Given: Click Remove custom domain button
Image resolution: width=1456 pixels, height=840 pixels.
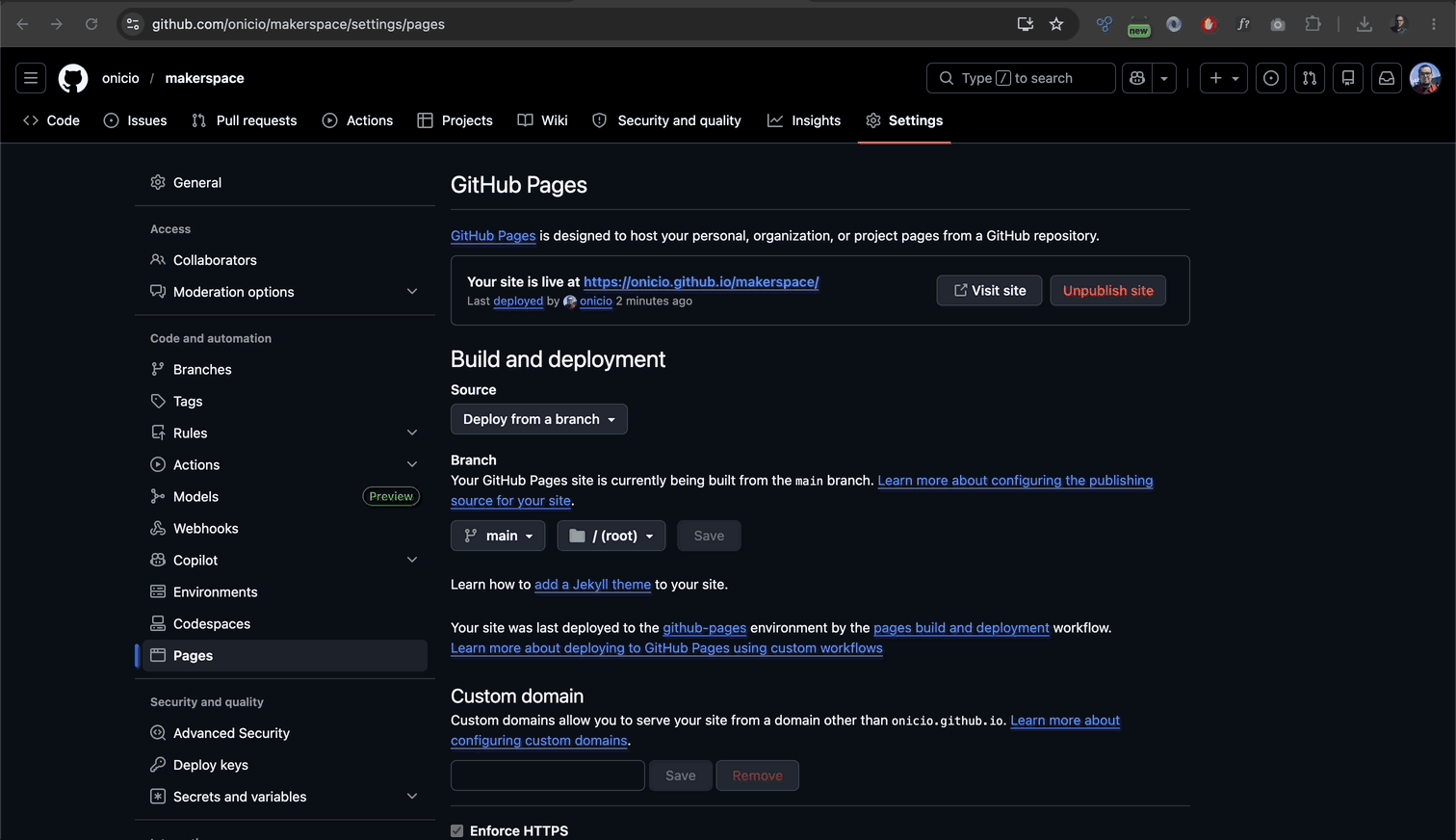Looking at the screenshot, I should click(x=758, y=775).
